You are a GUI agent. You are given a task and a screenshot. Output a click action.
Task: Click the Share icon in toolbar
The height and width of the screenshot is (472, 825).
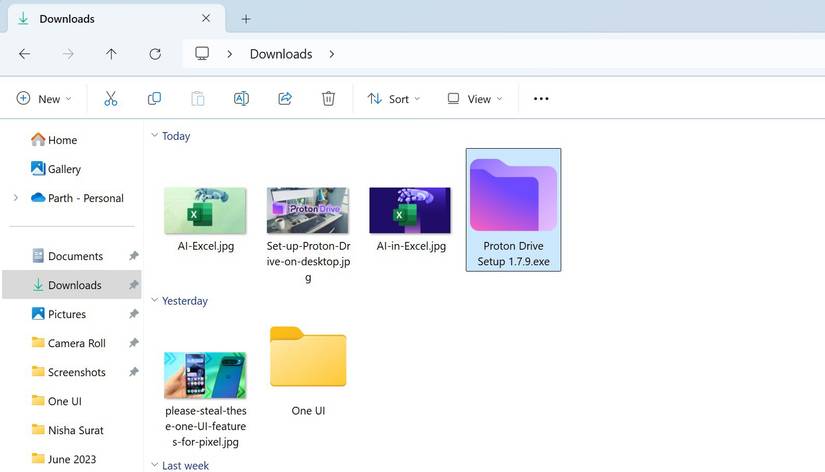click(285, 98)
